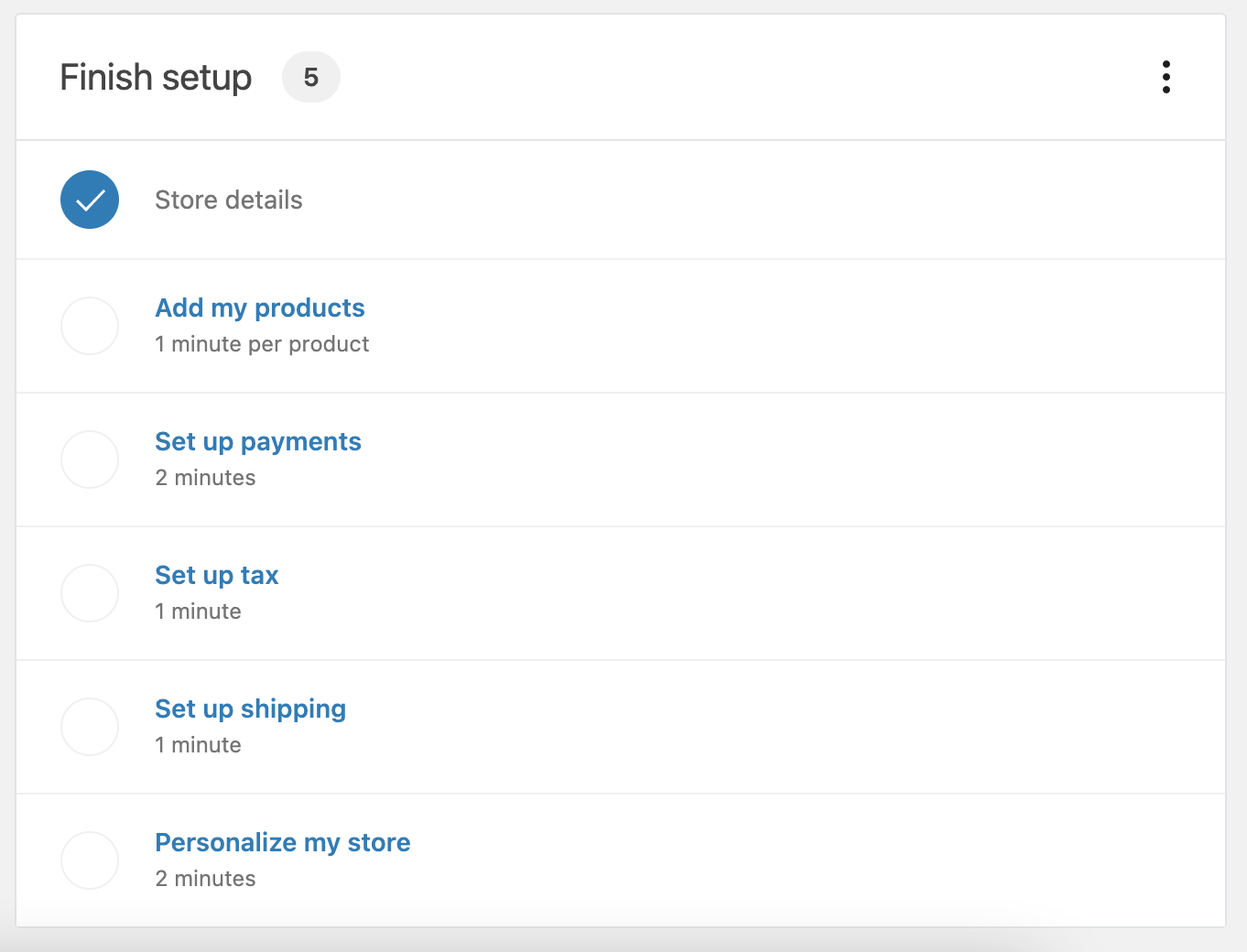
Task: Open the Set up payments task
Action: pyautogui.click(x=258, y=442)
